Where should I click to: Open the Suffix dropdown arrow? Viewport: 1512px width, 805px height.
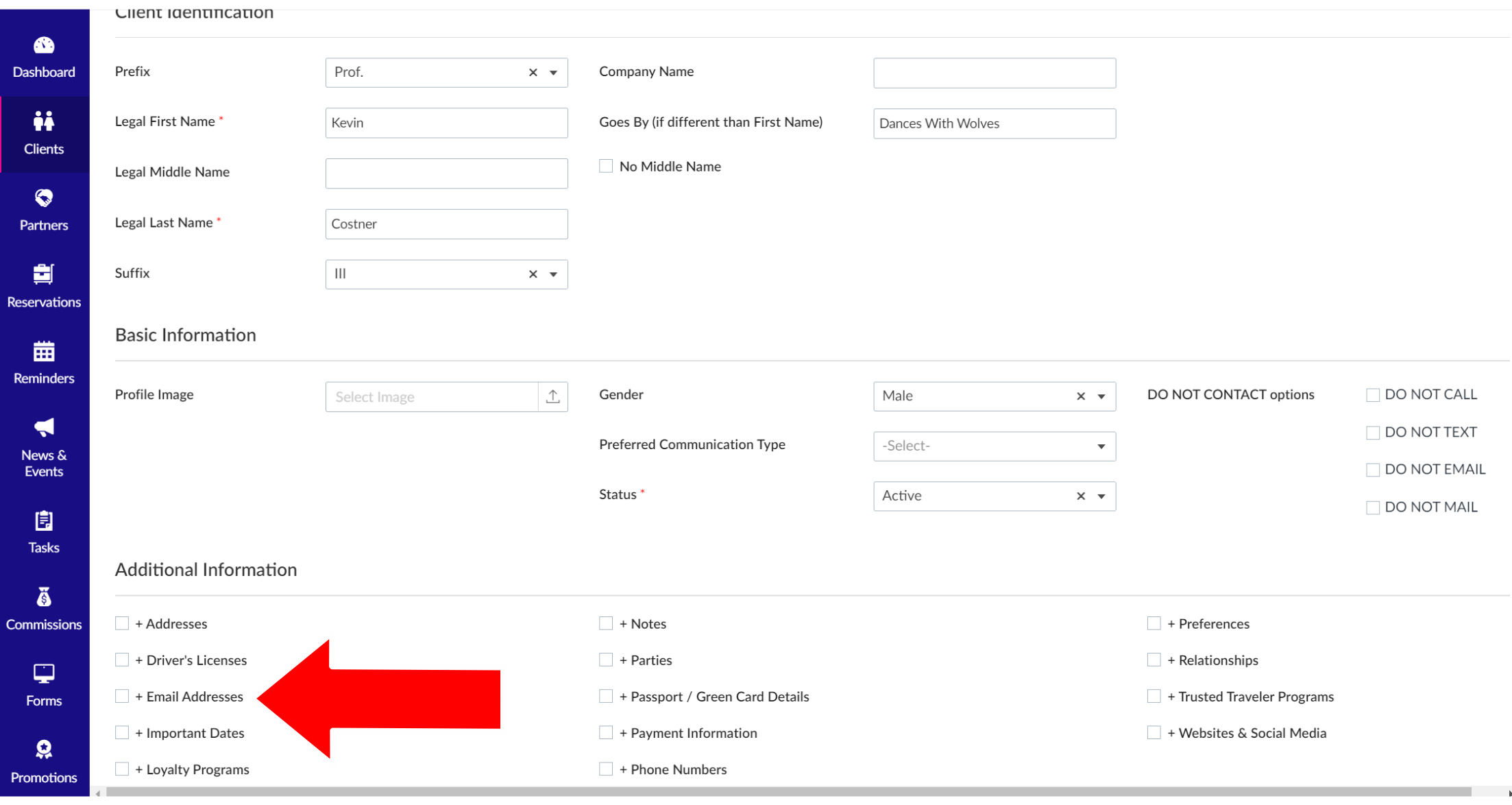coord(553,274)
